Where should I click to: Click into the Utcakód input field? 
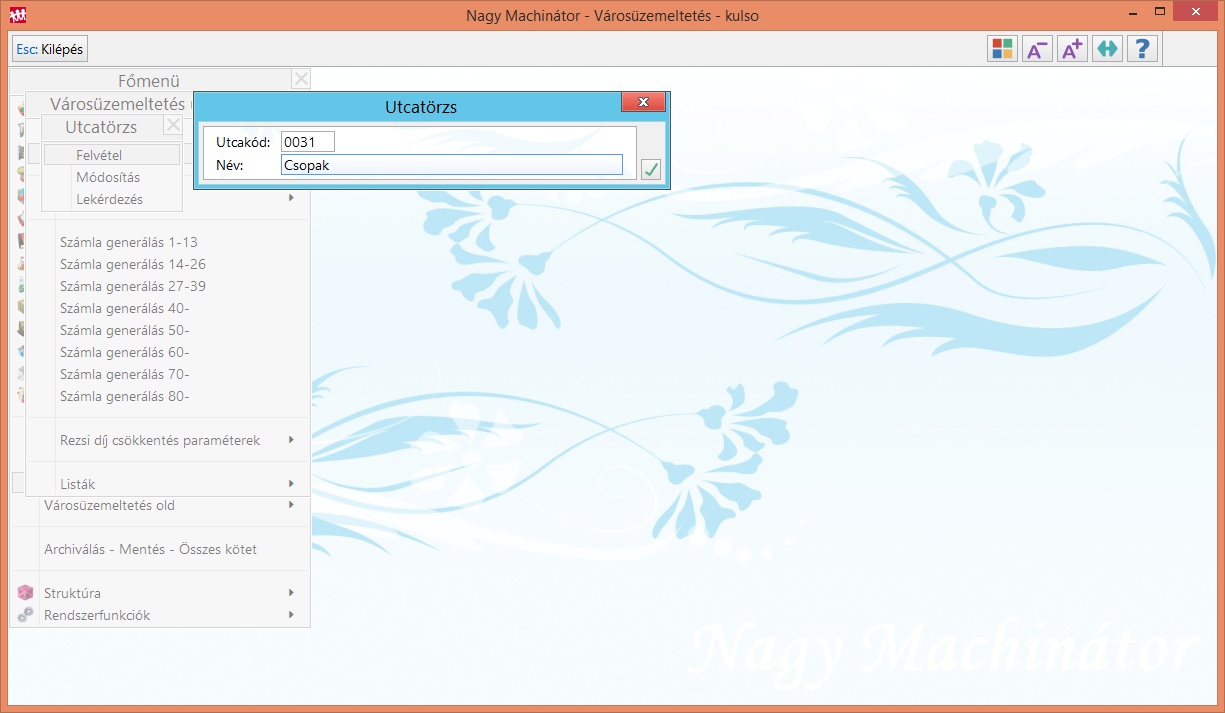click(308, 142)
